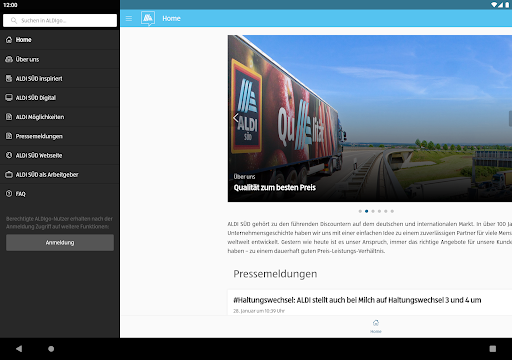The height and width of the screenshot is (360, 512).
Task: Click the 'Über uns' caption on banner
Action: tap(244, 177)
